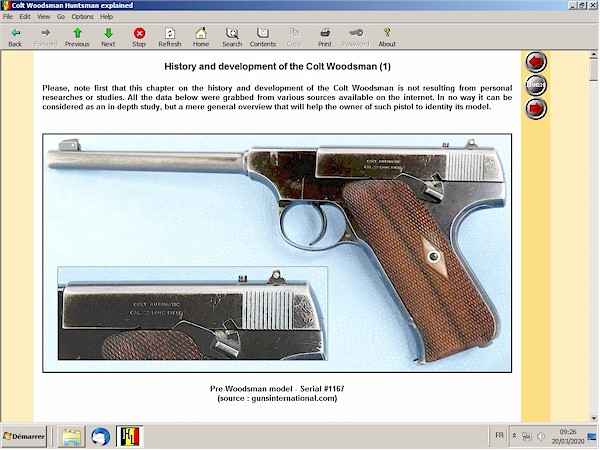
Task: Click the 'source : gunsinternational.com' text
Action: pyautogui.click(x=277, y=398)
